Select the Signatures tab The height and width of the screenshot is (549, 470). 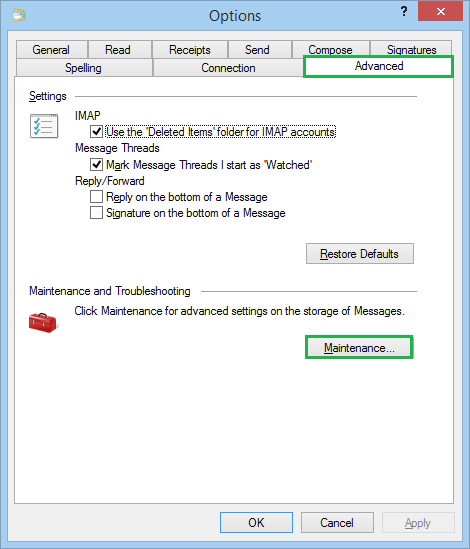click(411, 49)
